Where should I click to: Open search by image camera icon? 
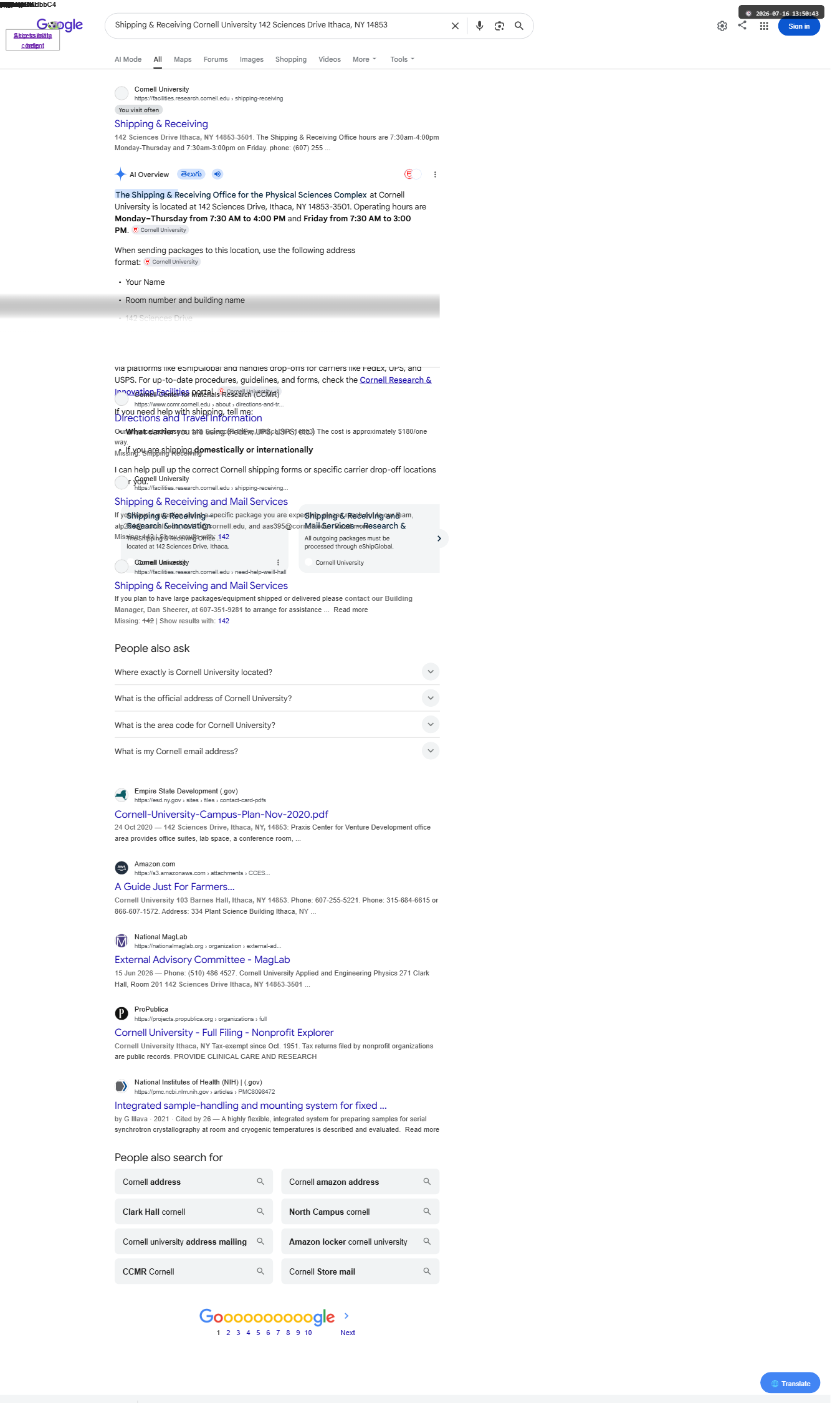(499, 26)
